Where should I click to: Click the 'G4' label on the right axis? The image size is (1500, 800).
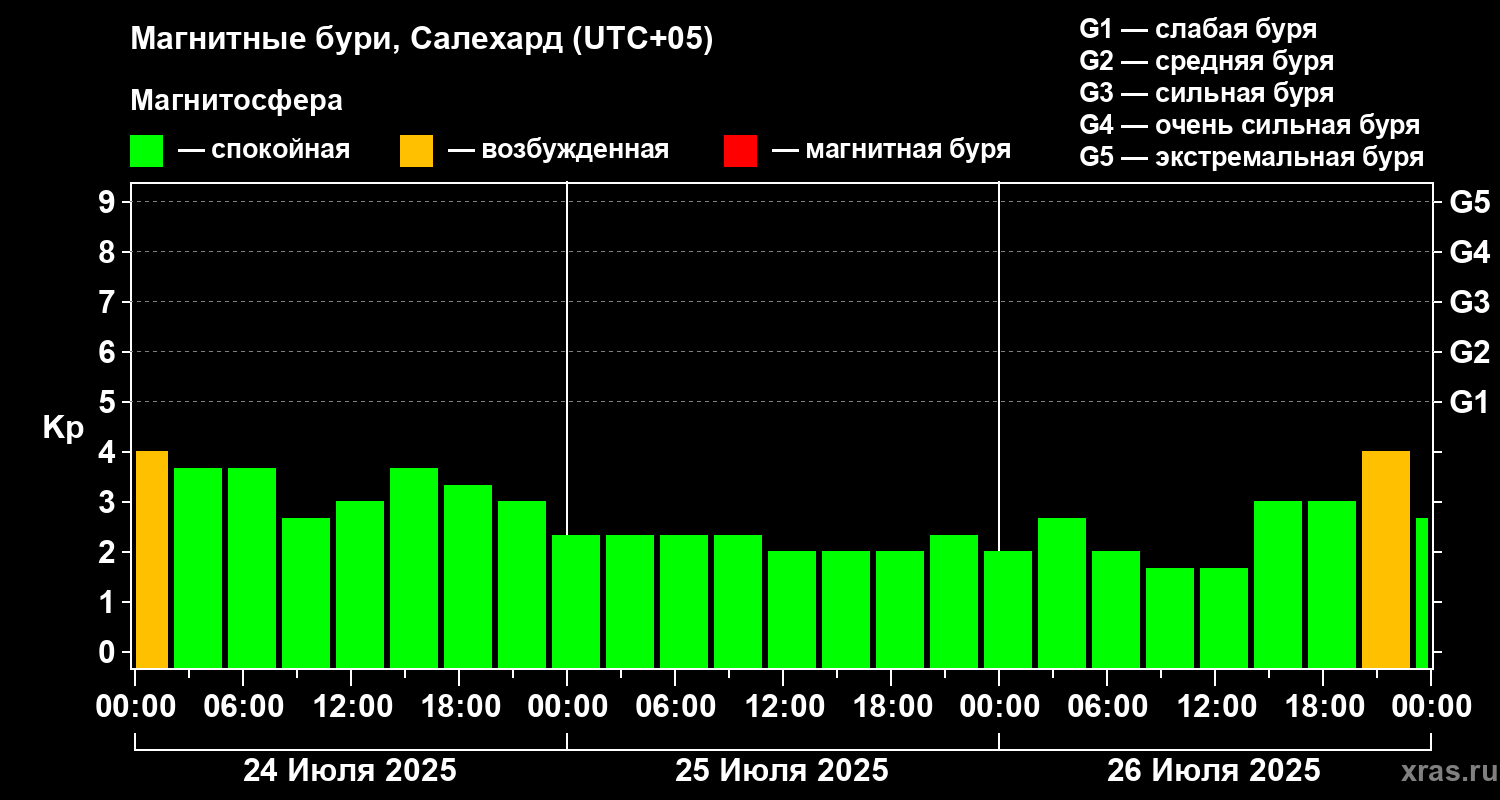1469,252
